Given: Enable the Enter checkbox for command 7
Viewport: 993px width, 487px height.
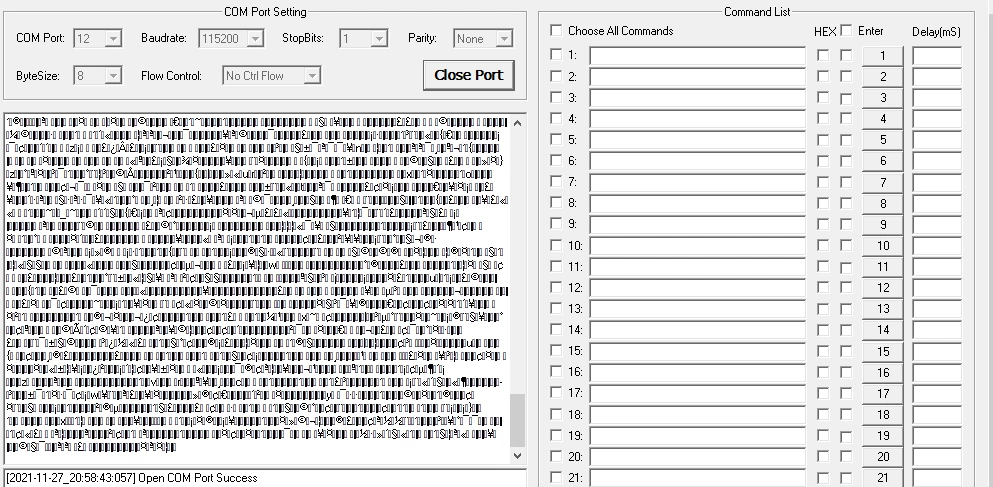Looking at the screenshot, I should tap(846, 182).
